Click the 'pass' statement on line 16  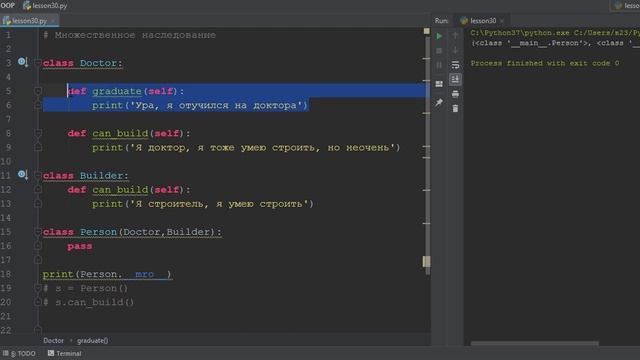pos(80,246)
